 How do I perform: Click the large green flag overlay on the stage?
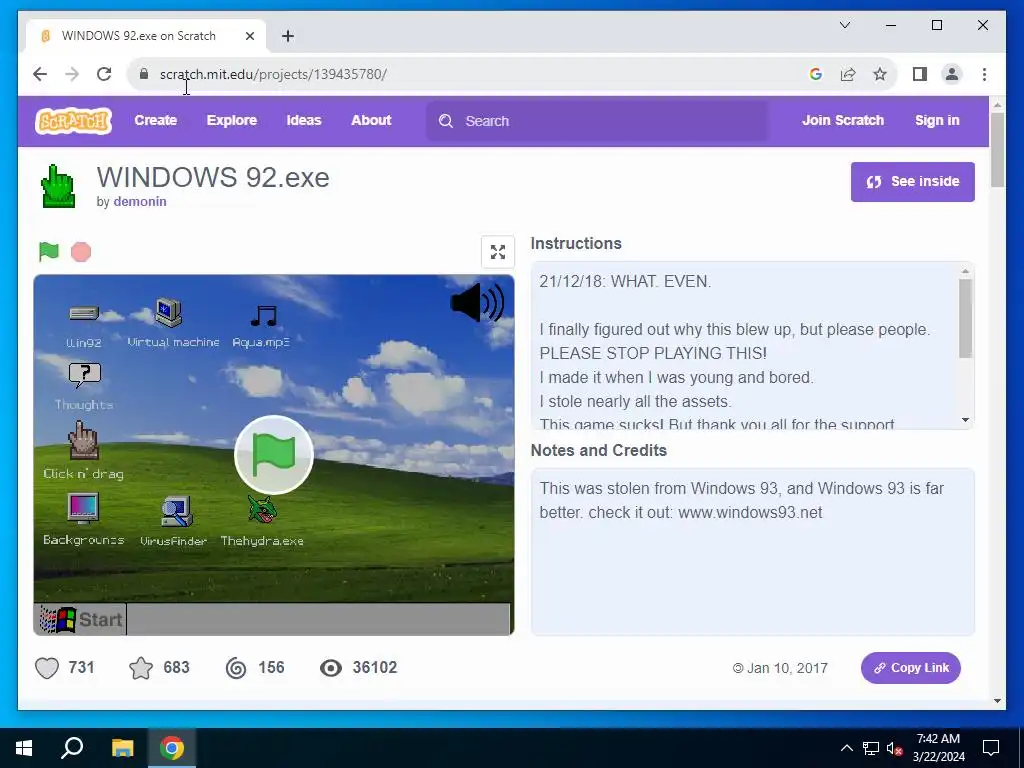coord(274,455)
